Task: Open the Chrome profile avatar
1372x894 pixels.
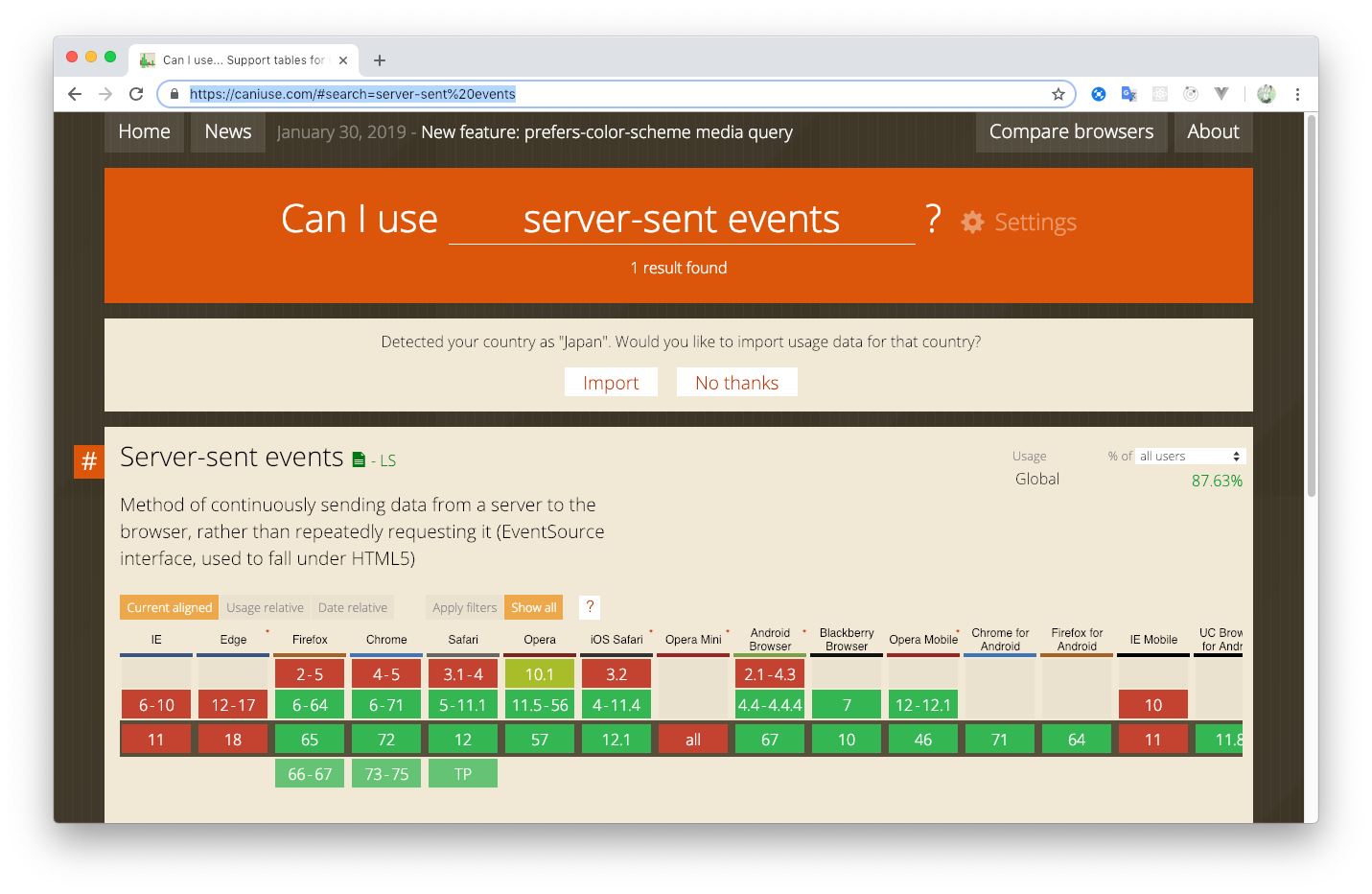Action: pos(1267,94)
